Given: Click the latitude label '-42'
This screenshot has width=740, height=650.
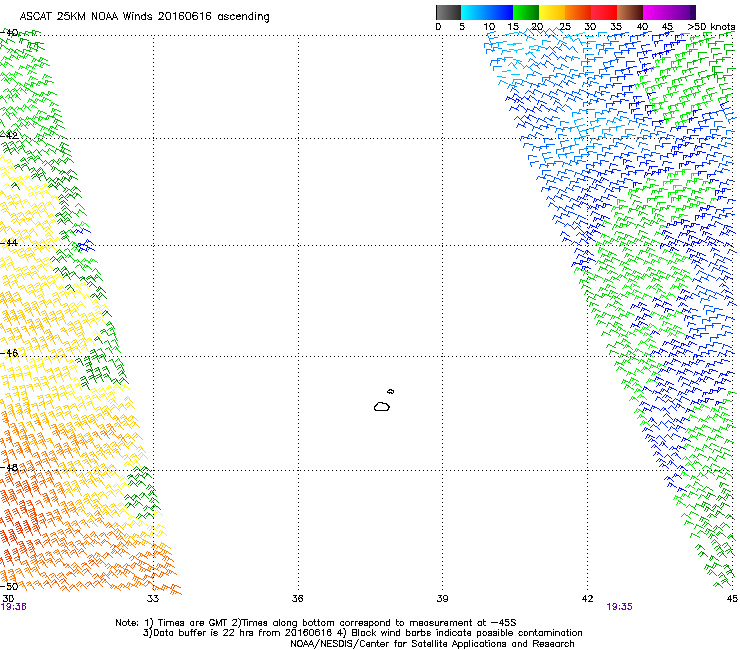Looking at the screenshot, I should pyautogui.click(x=9, y=135).
